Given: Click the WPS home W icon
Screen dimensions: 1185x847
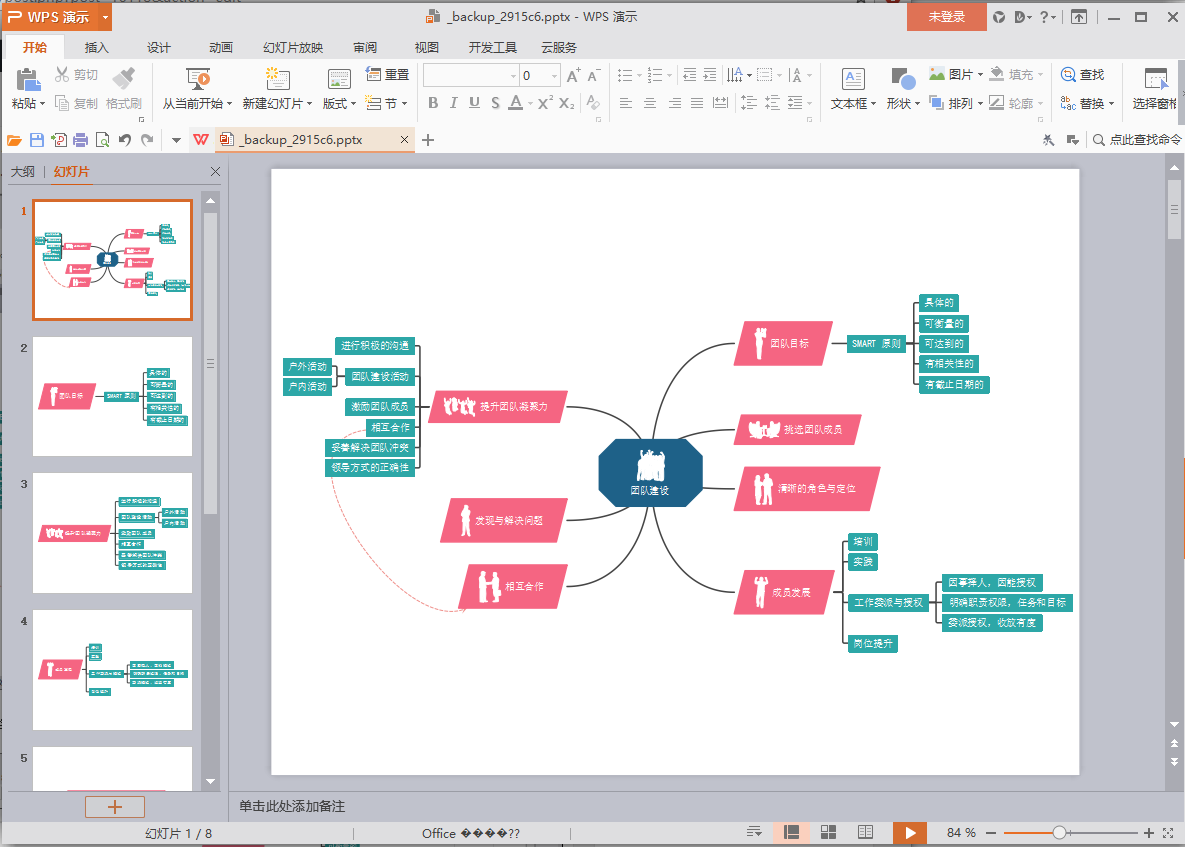Looking at the screenshot, I should 201,140.
